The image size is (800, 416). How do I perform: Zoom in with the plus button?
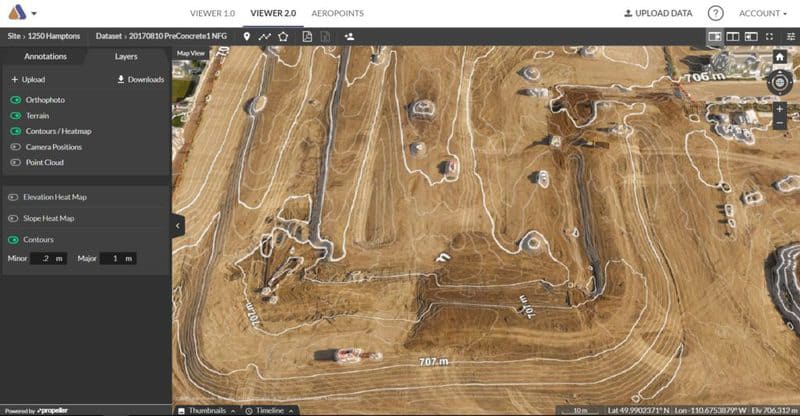[x=779, y=107]
